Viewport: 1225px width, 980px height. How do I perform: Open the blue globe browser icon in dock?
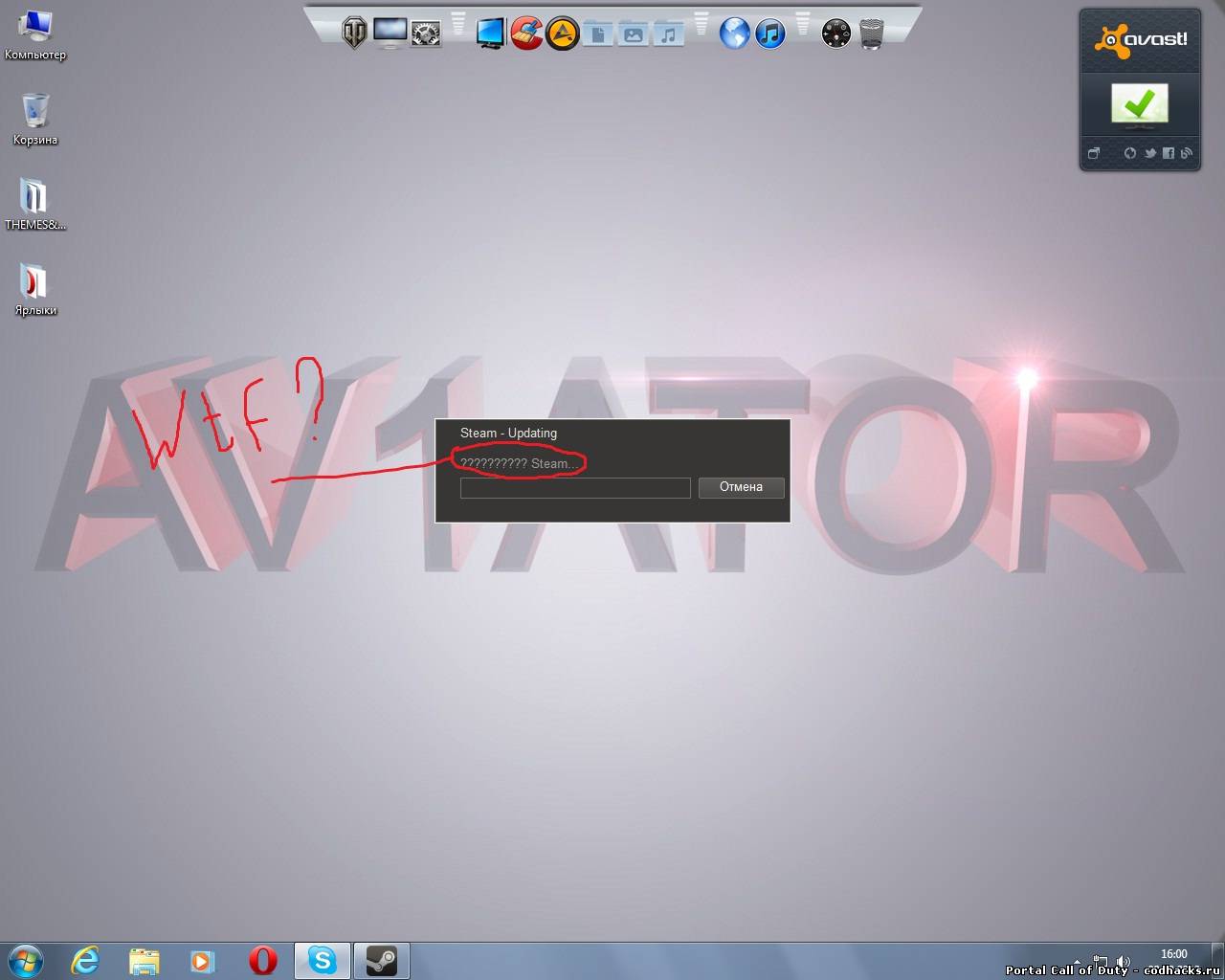click(734, 33)
